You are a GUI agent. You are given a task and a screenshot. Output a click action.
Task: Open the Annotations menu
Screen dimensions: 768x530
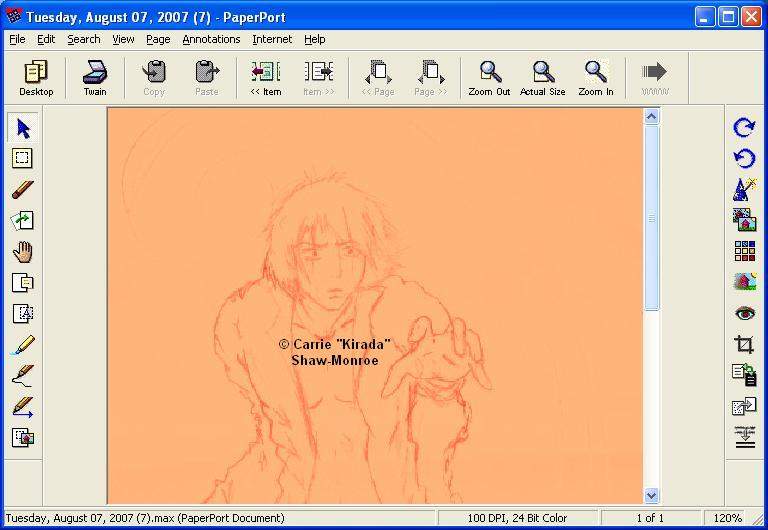point(211,39)
